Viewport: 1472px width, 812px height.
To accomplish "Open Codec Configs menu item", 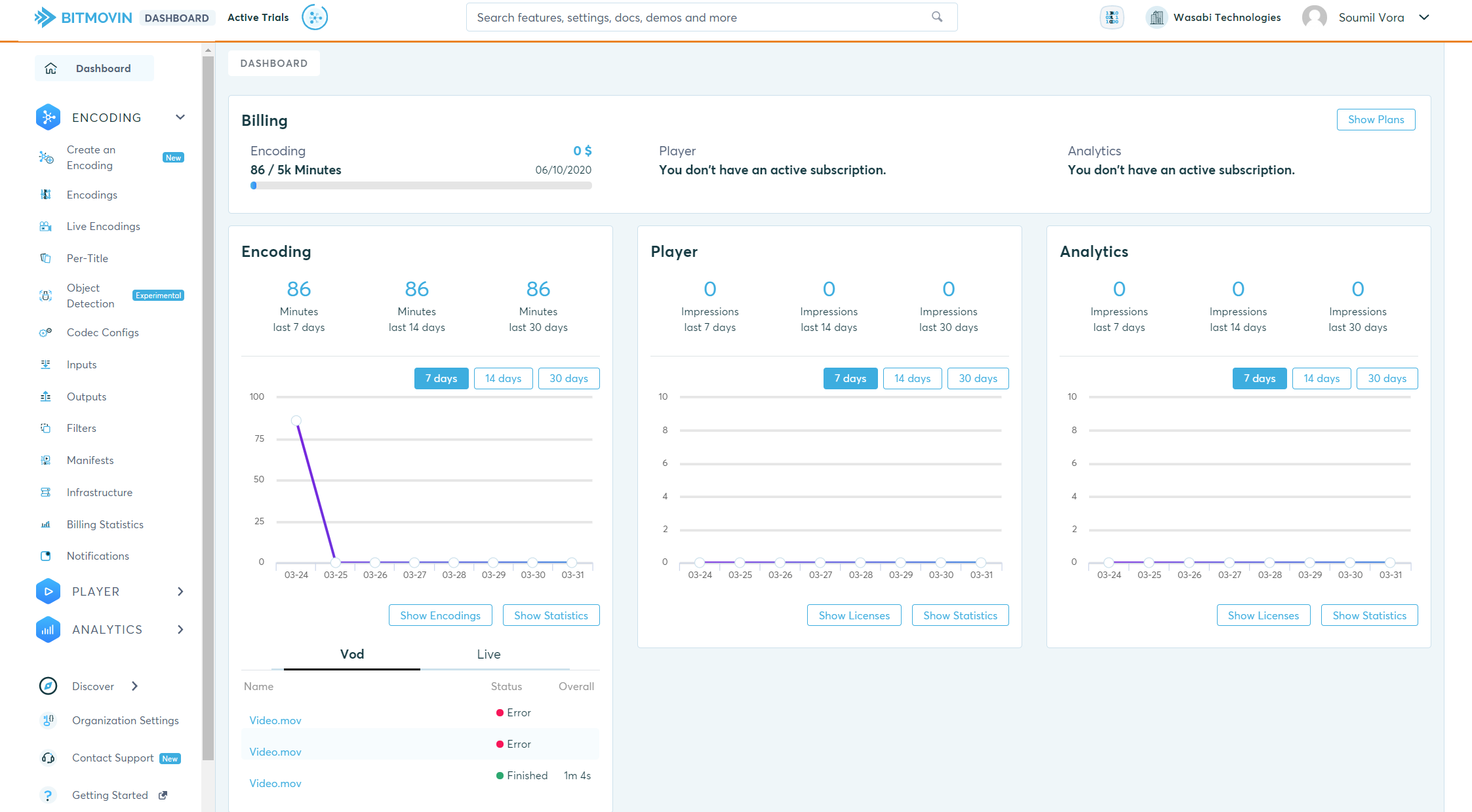I will click(103, 332).
